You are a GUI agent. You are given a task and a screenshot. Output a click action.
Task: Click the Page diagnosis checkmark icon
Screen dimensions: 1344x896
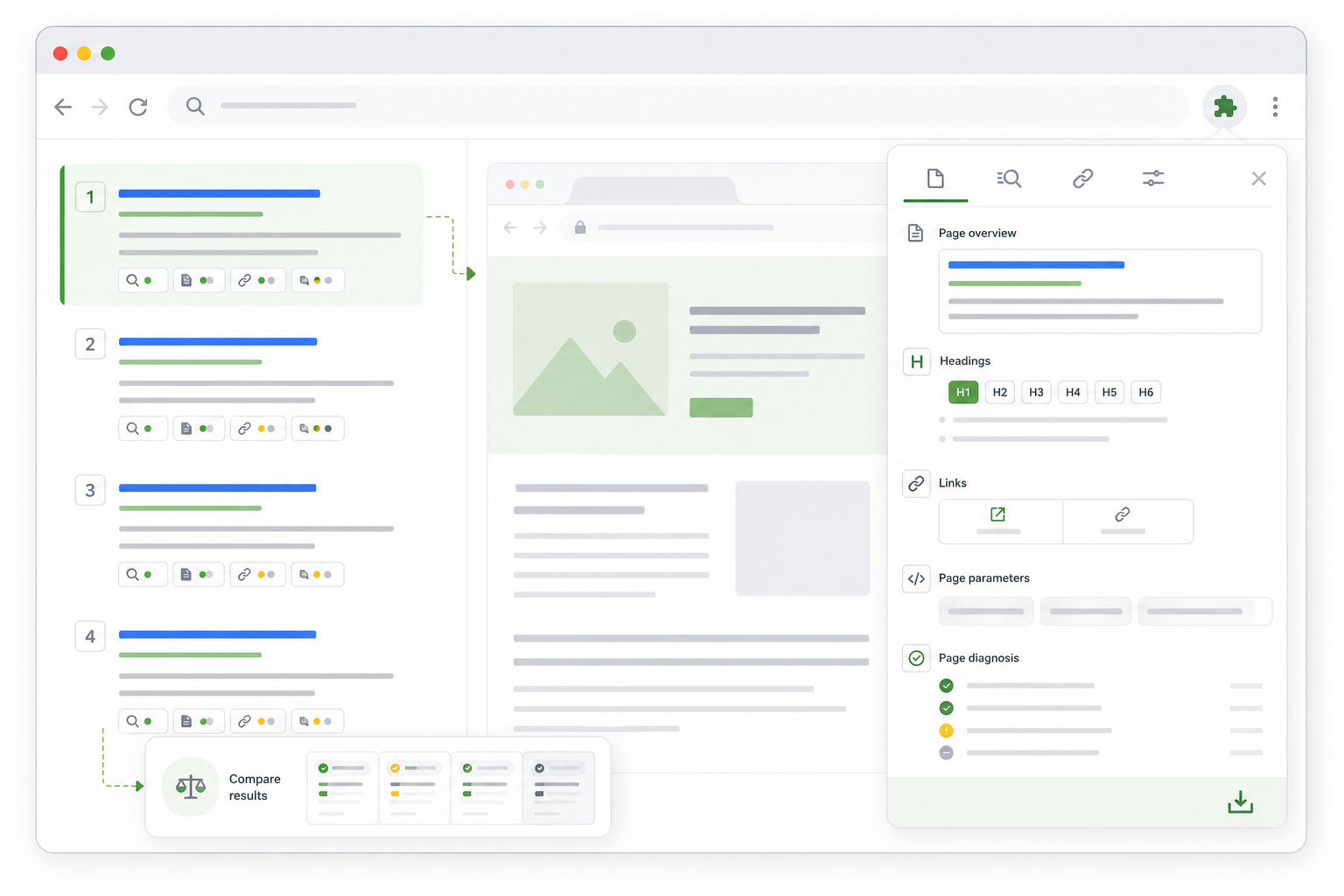[x=916, y=658]
